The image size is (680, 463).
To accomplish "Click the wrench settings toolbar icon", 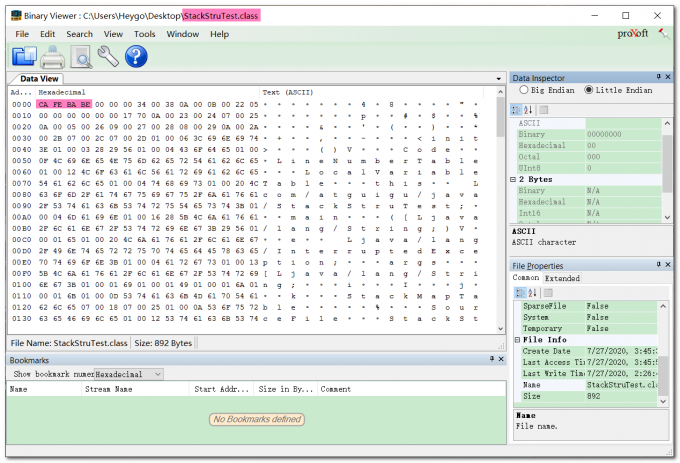I will coord(108,57).
